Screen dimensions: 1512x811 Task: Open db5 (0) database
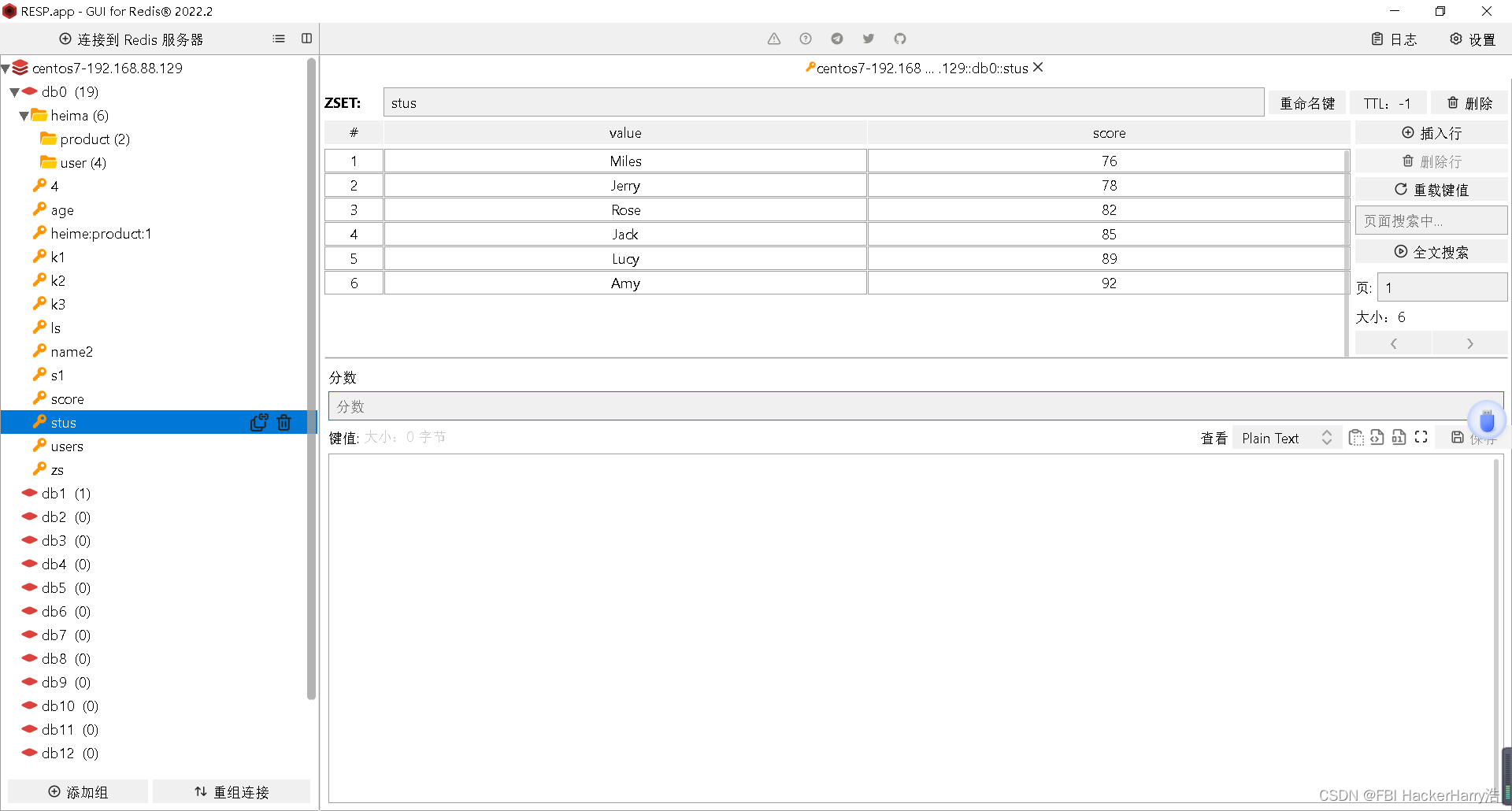(66, 588)
